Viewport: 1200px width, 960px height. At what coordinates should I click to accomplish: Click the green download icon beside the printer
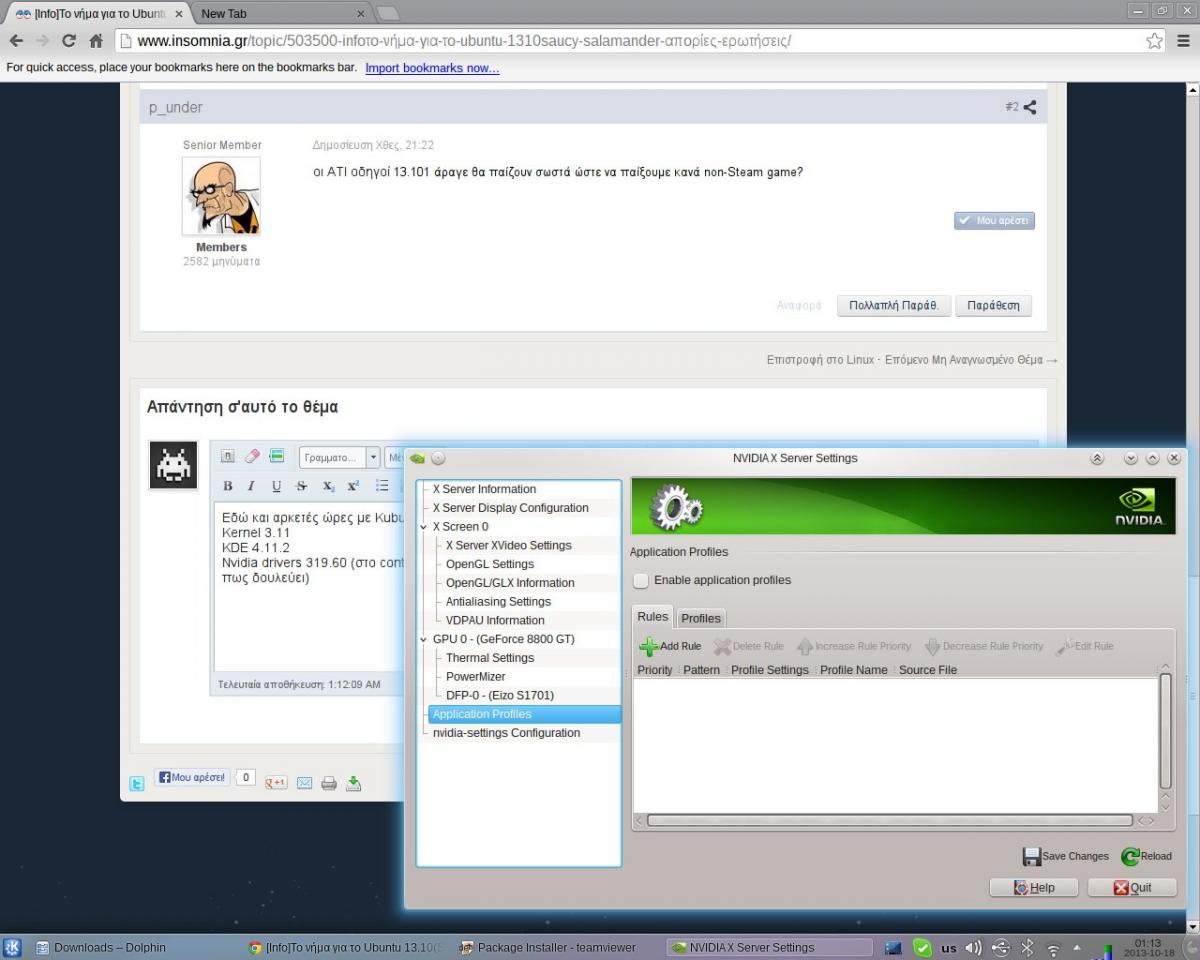(353, 783)
